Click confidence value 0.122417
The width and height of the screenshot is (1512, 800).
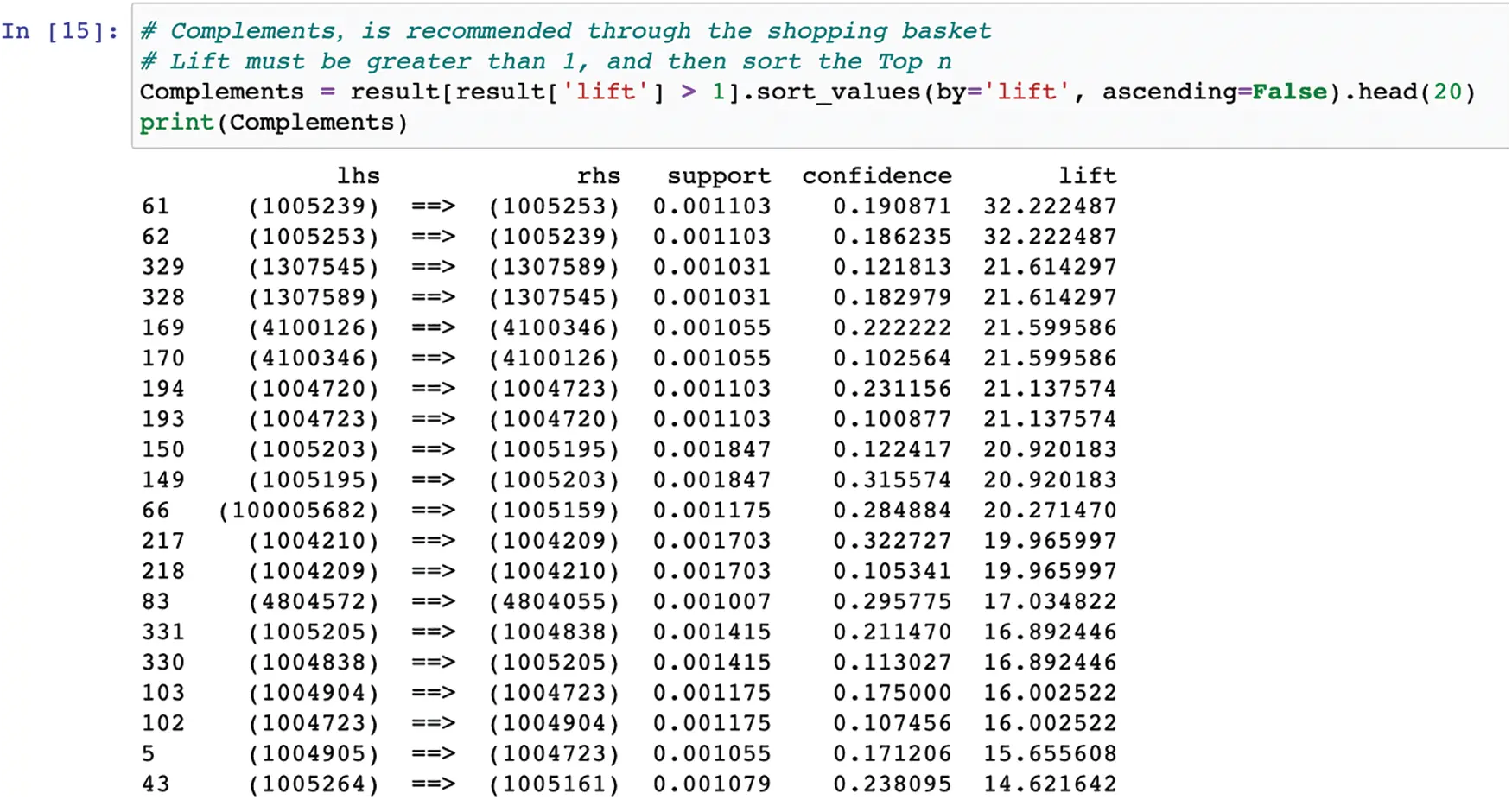click(x=892, y=450)
